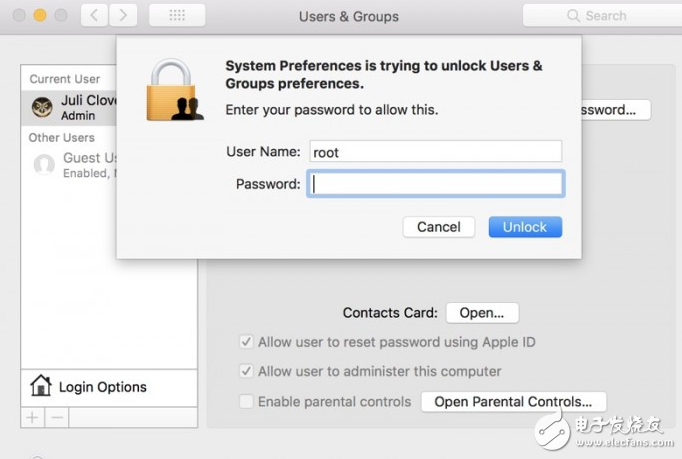Click the Search field in the toolbar
Screen dimensions: 682x459
coord(600,16)
